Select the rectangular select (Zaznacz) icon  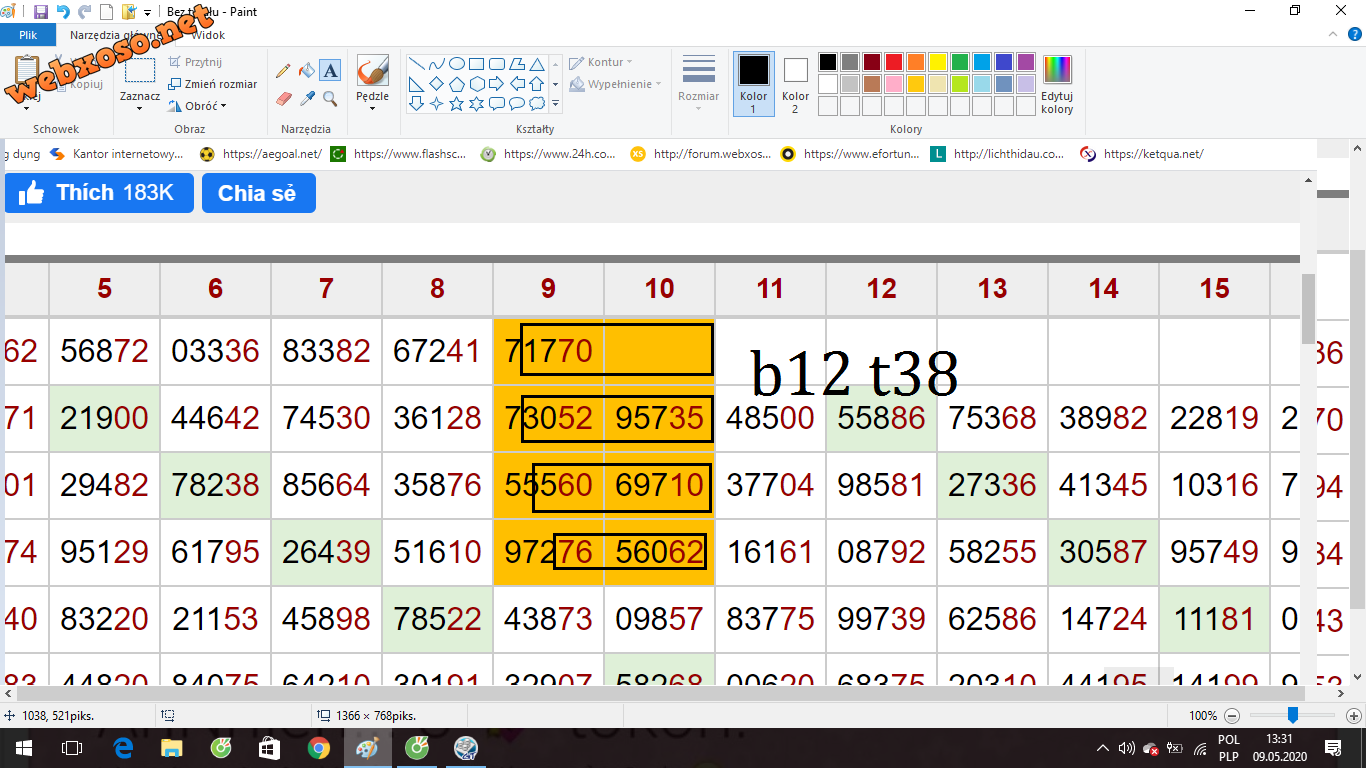pyautogui.click(x=140, y=70)
